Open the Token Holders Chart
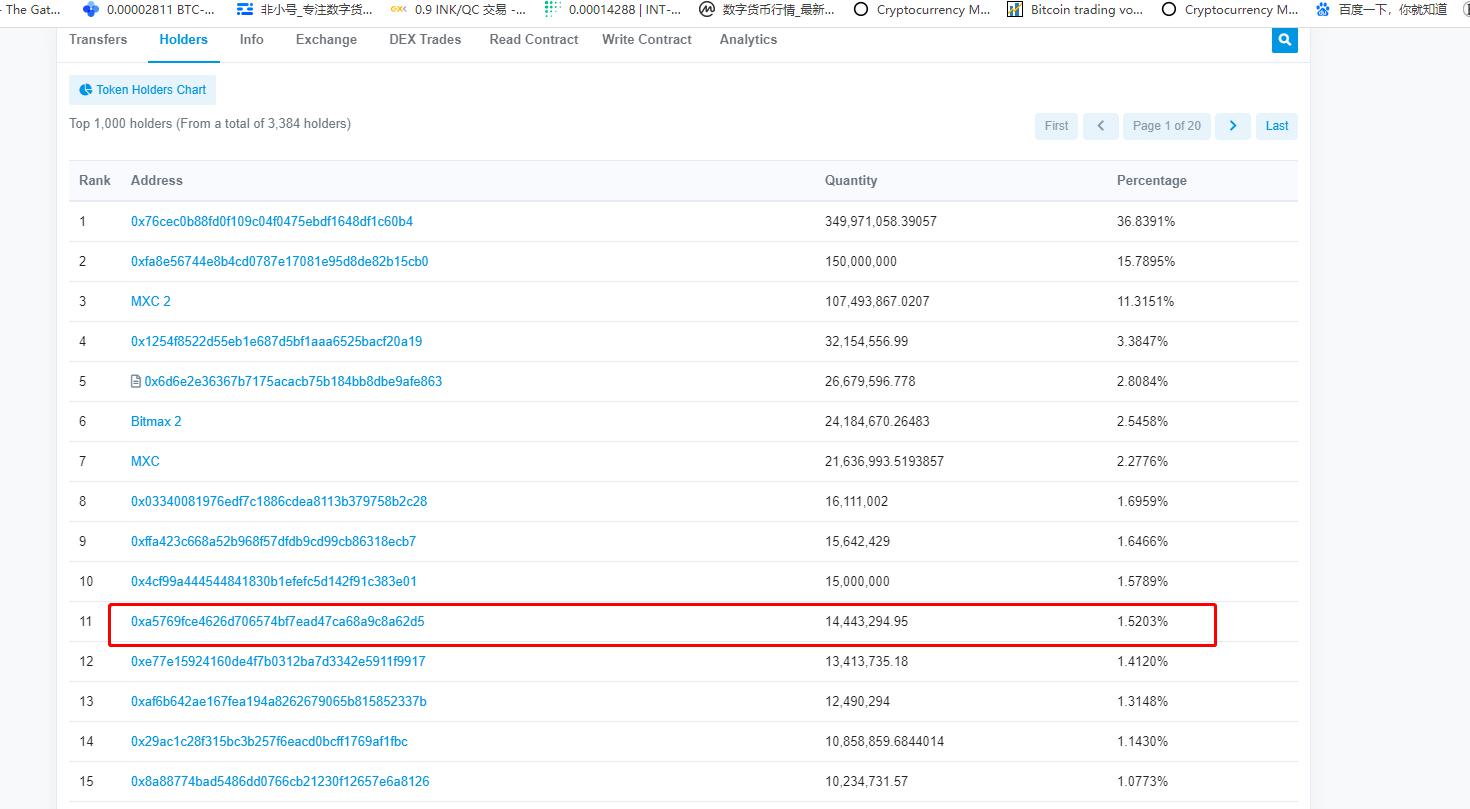 142,90
